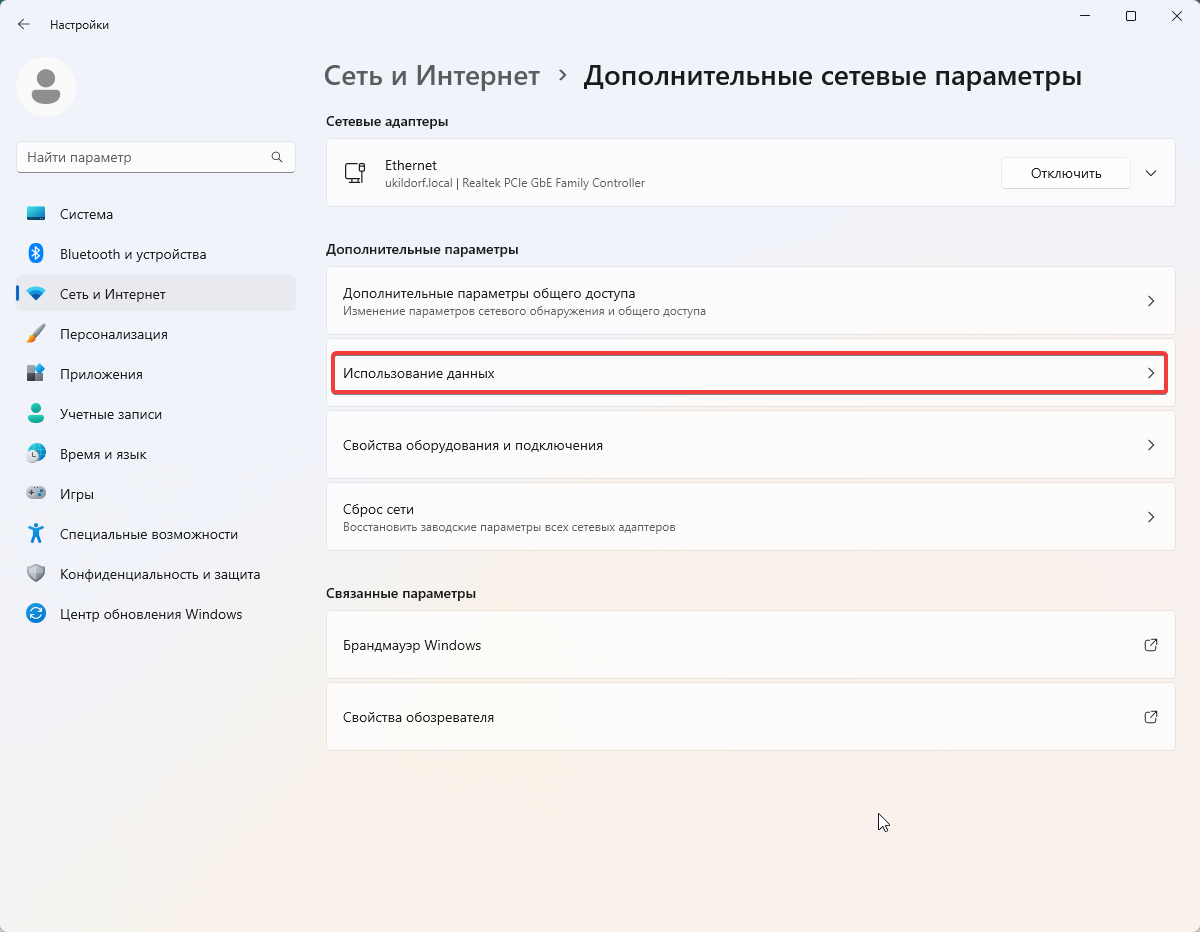This screenshot has height=932, width=1200.
Task: Click the back arrow in title bar
Action: (x=24, y=24)
